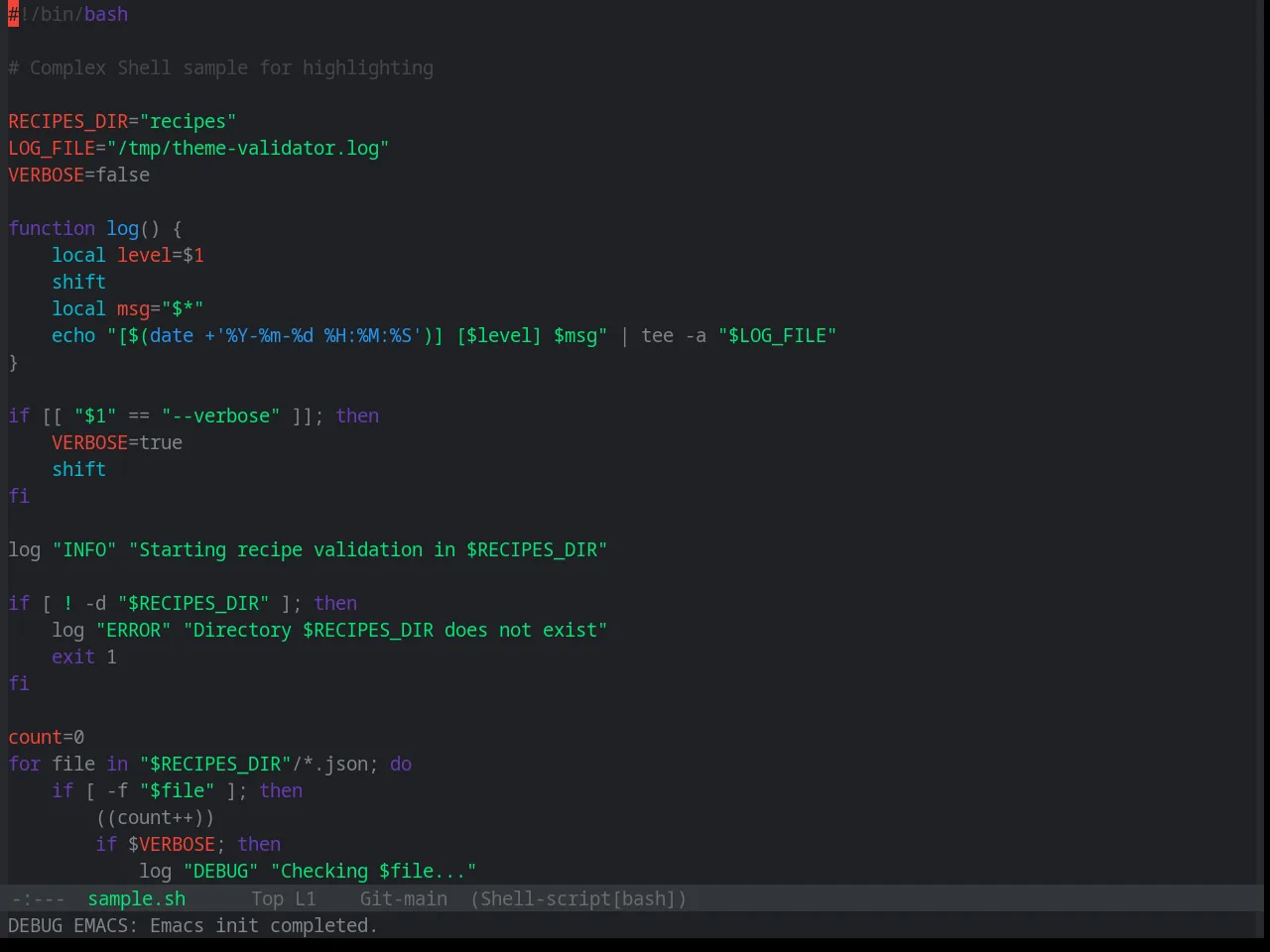This screenshot has width=1270, height=952.
Task: Click the log() function name in its definition
Action: click(x=123, y=228)
